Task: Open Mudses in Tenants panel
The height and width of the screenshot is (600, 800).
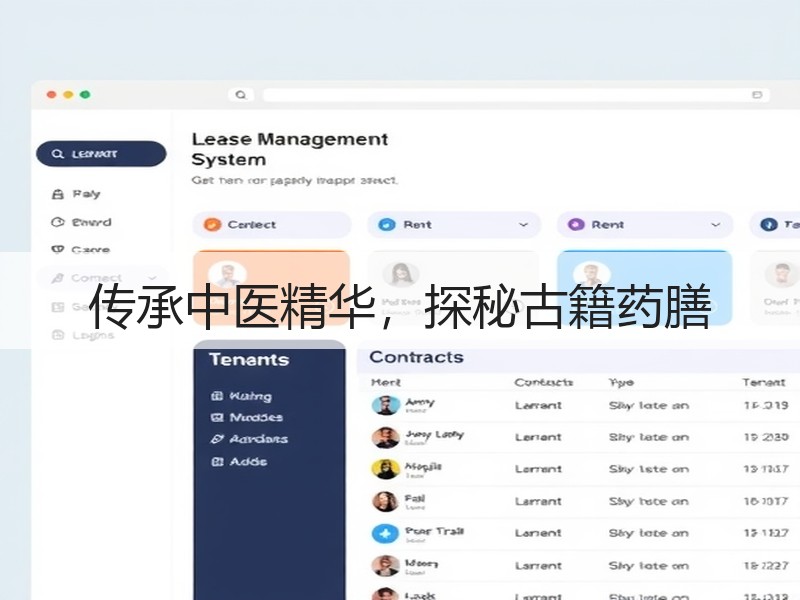Action: 256,417
